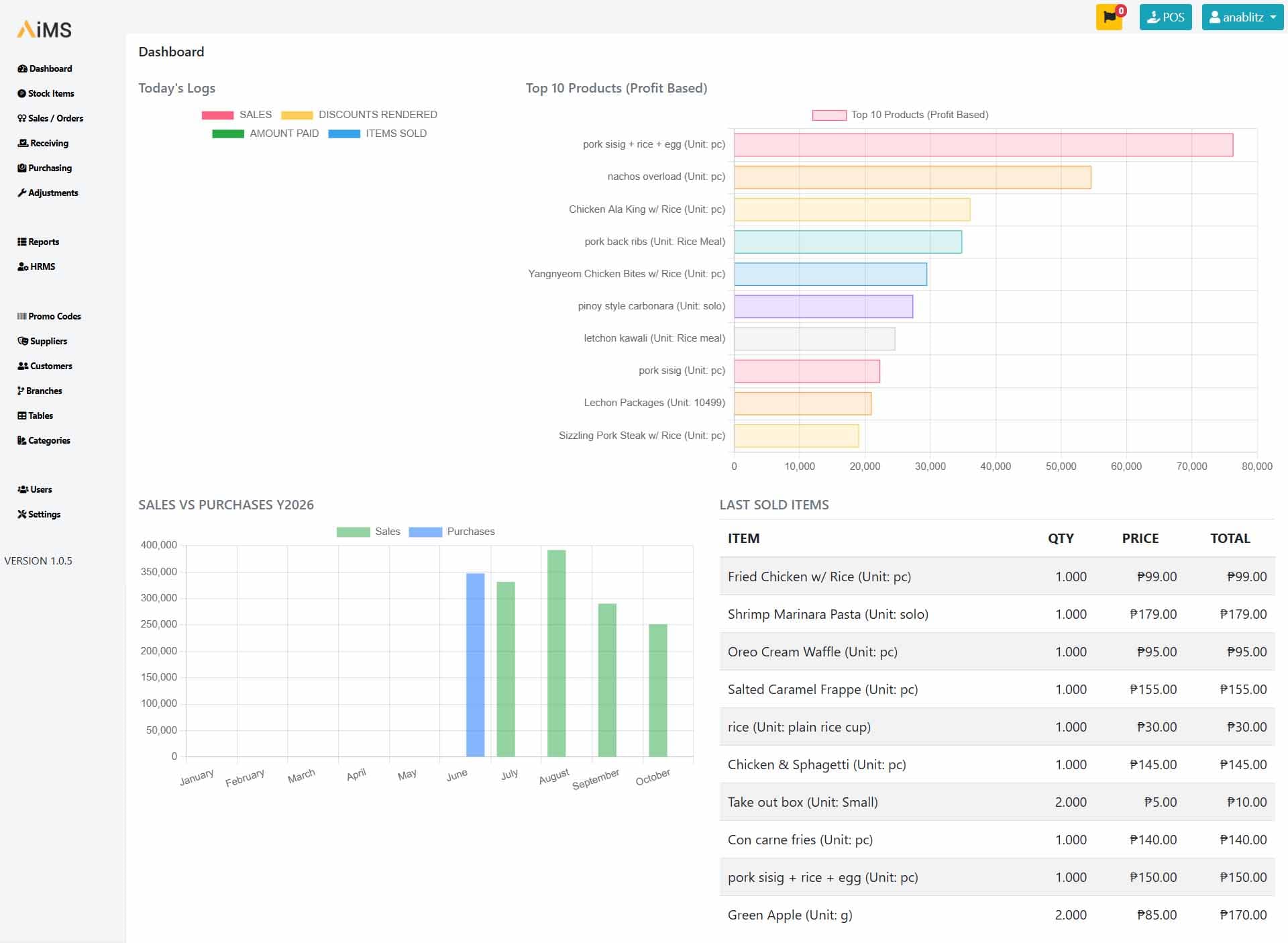
Task: Click the Stock Items sidebar icon
Action: [21, 93]
